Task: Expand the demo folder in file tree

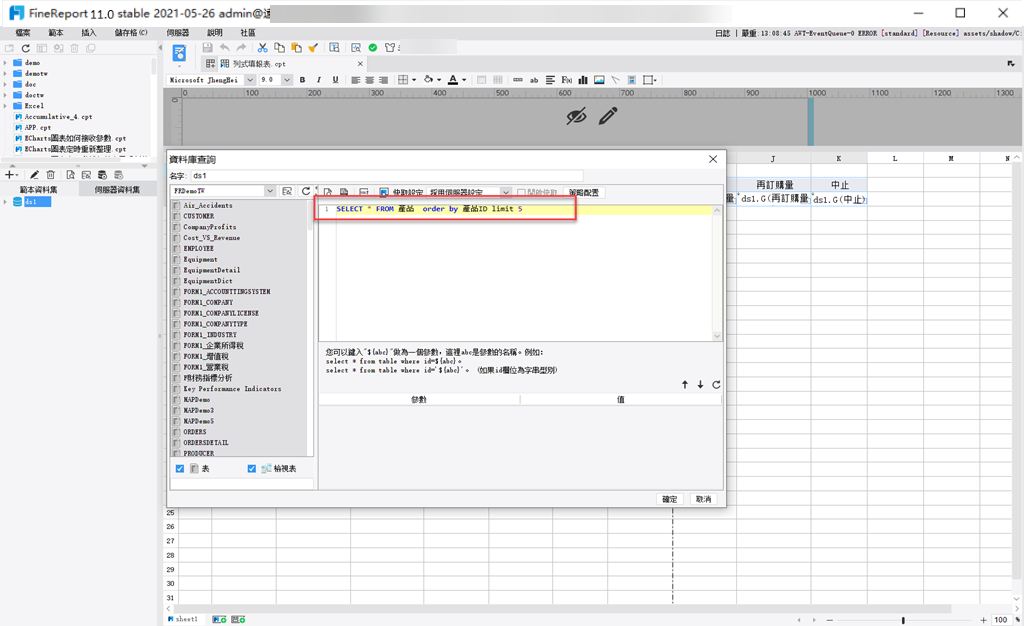Action: point(5,63)
